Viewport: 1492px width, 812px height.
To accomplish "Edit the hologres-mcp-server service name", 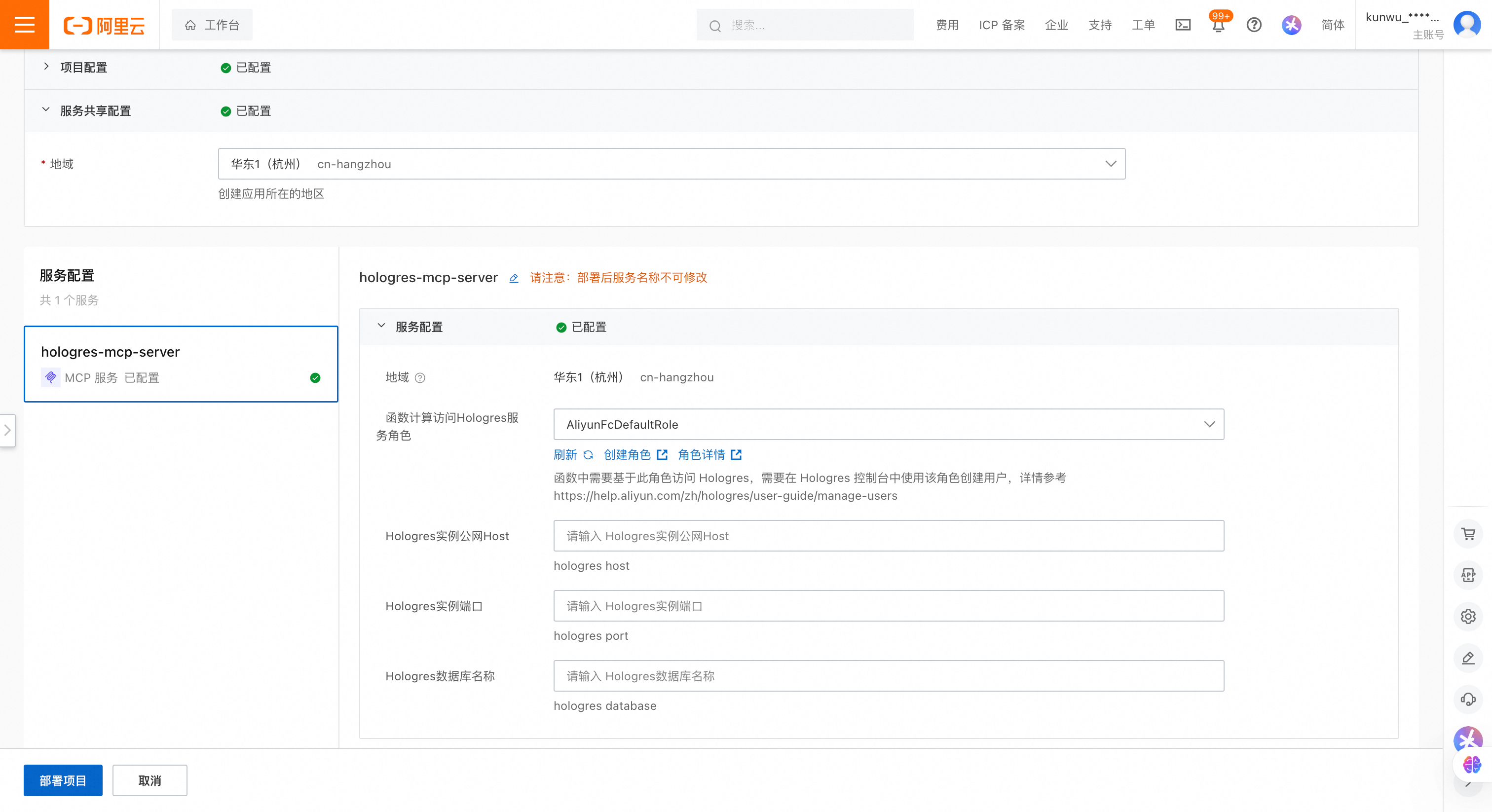I will 514,278.
